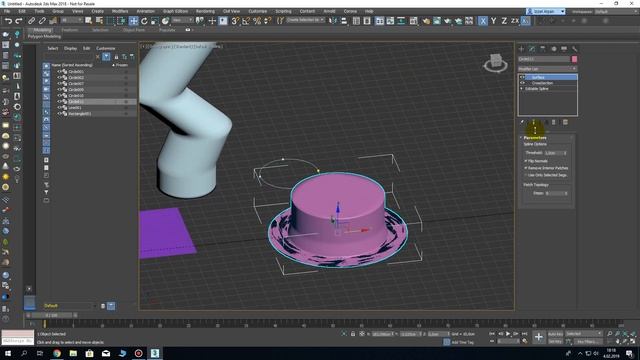Click the Steps spinner field
640x360 pixels.
553,193
